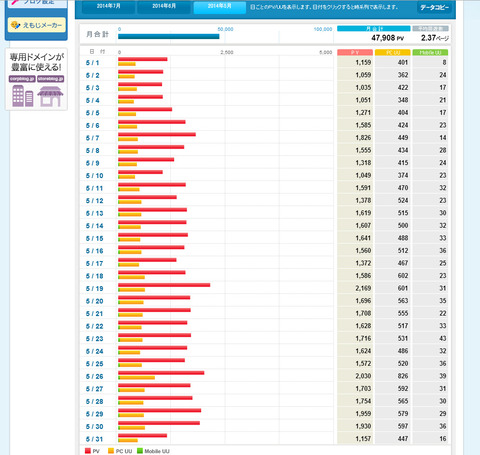
Task: Click the red PV legend swatch
Action: 88,451
